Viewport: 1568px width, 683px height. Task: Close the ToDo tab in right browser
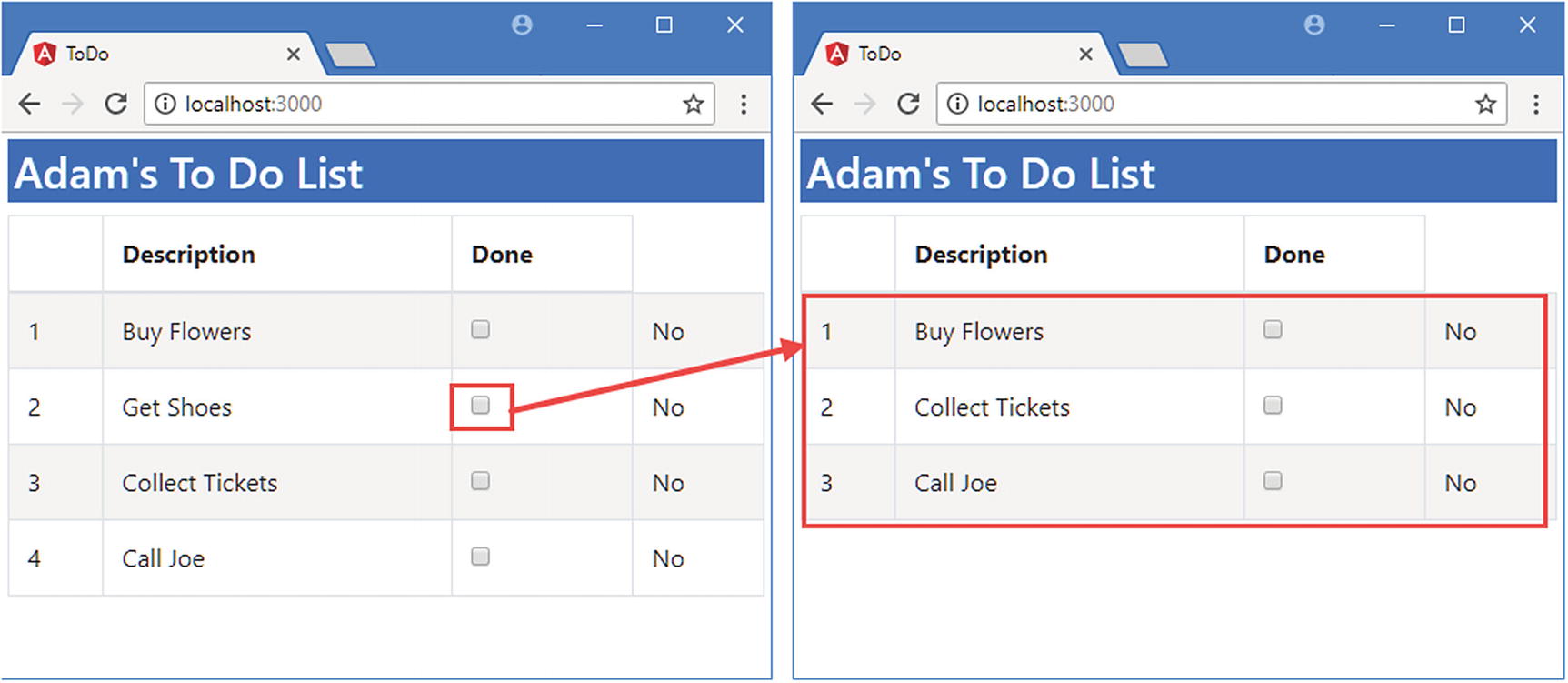(1086, 55)
